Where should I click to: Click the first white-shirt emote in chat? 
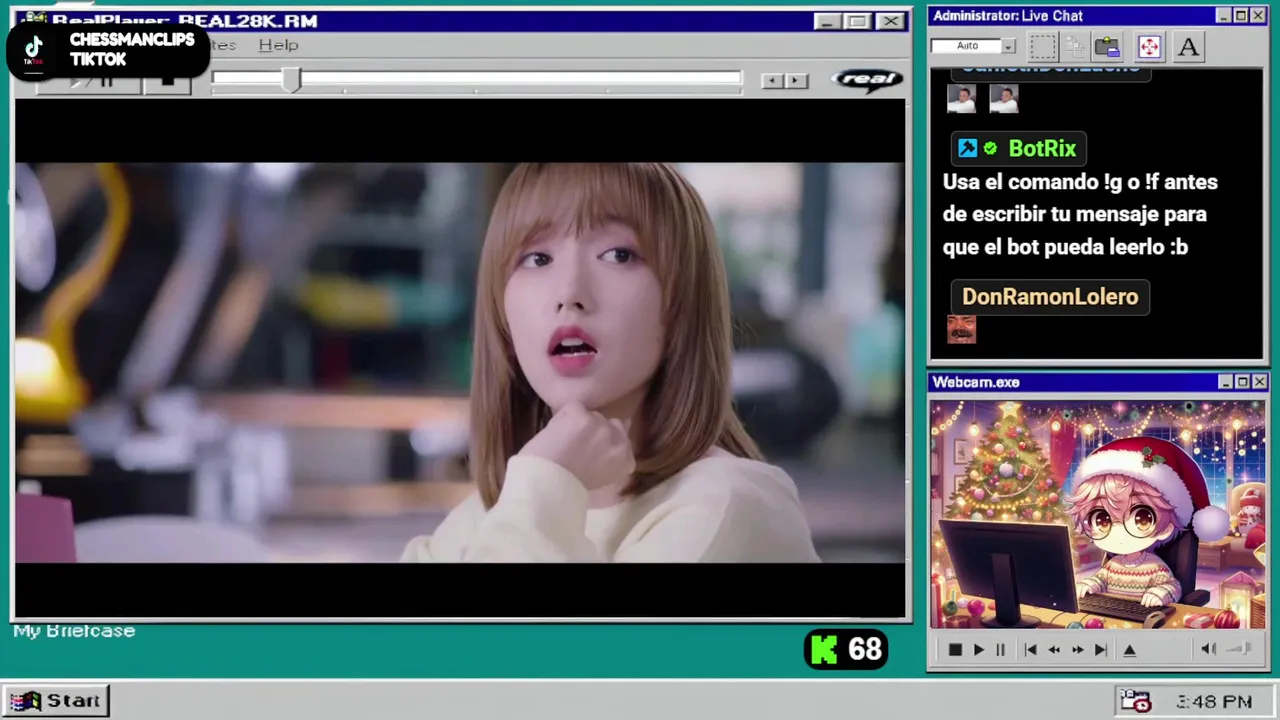(961, 99)
